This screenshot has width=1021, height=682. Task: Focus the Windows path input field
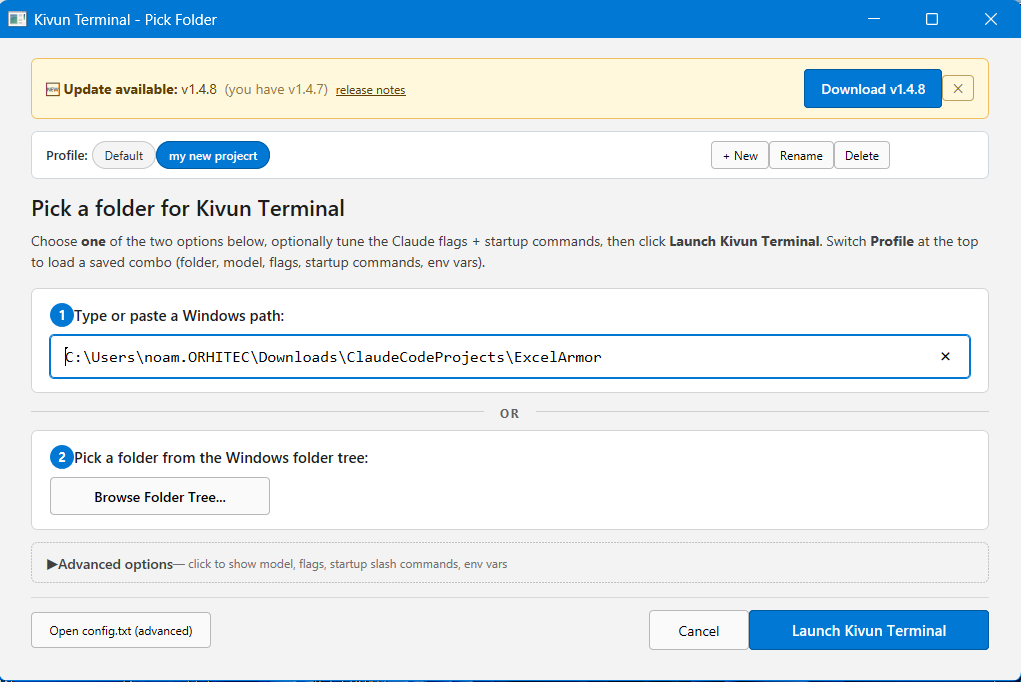(510, 356)
